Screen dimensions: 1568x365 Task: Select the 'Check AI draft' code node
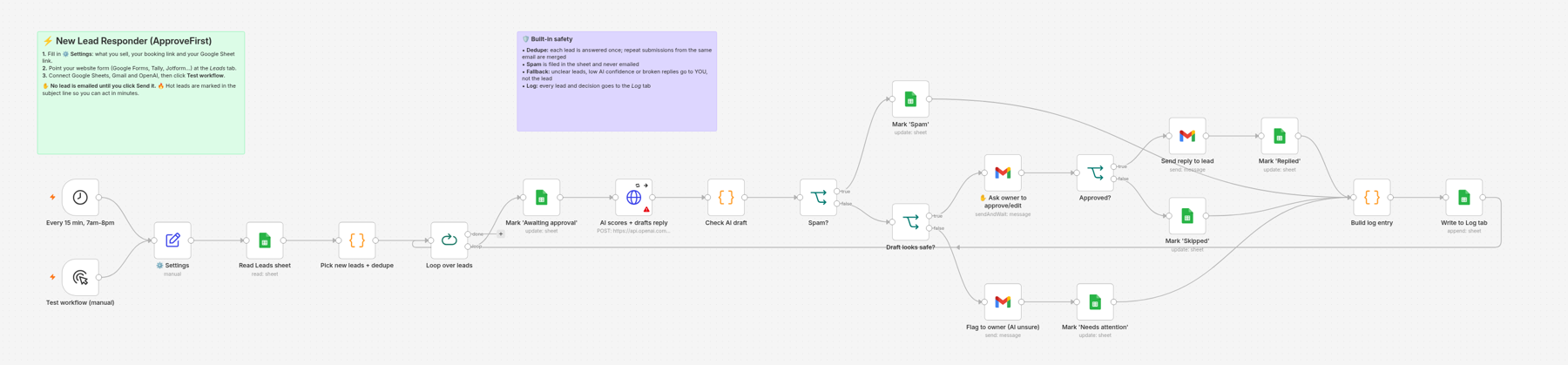pos(726,197)
